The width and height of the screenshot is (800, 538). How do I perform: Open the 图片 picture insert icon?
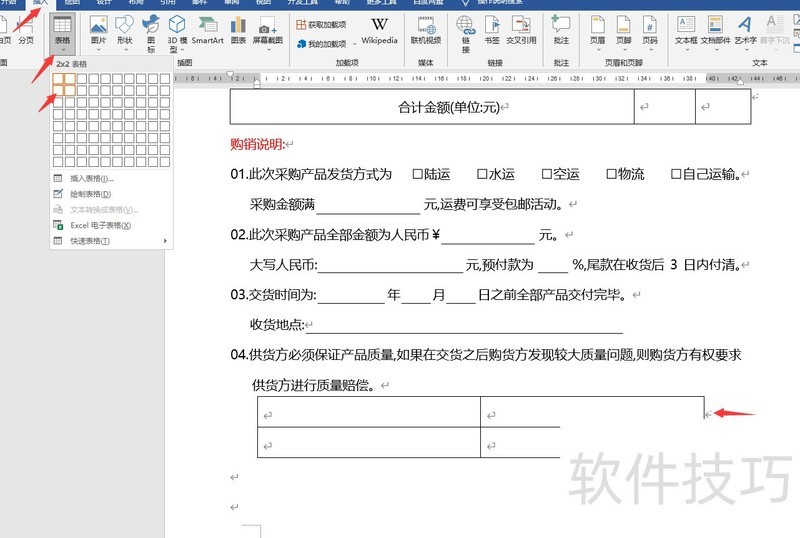click(98, 25)
